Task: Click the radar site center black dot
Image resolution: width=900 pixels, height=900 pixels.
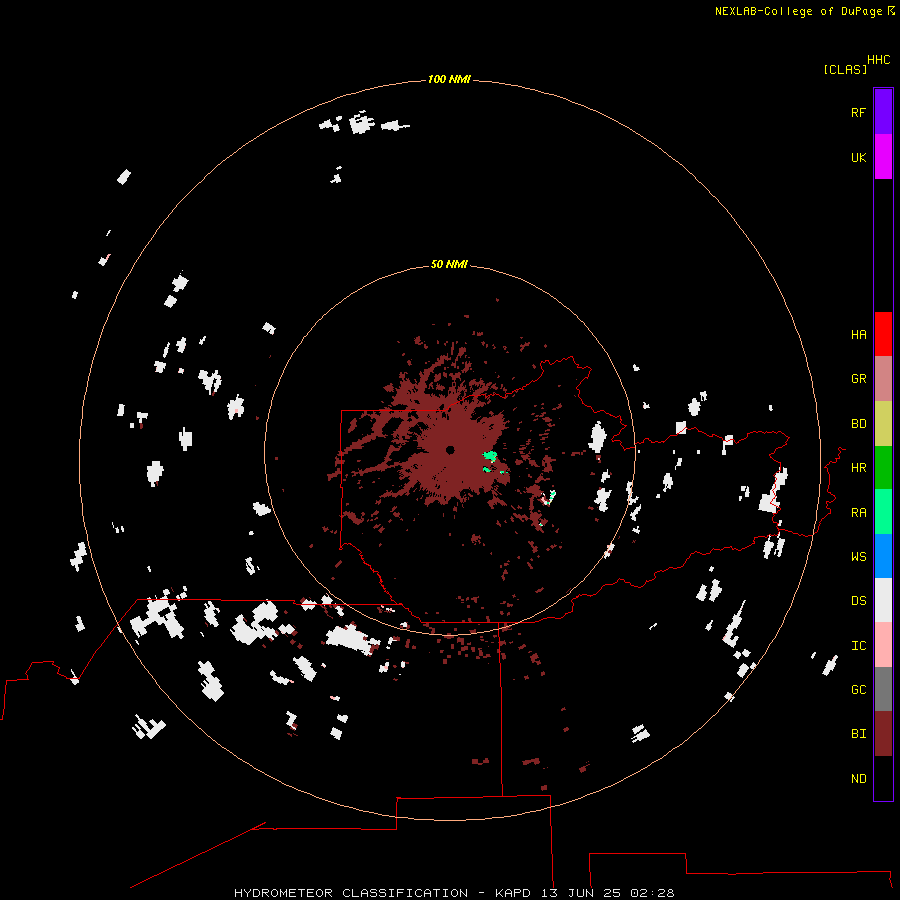Action: [x=450, y=450]
